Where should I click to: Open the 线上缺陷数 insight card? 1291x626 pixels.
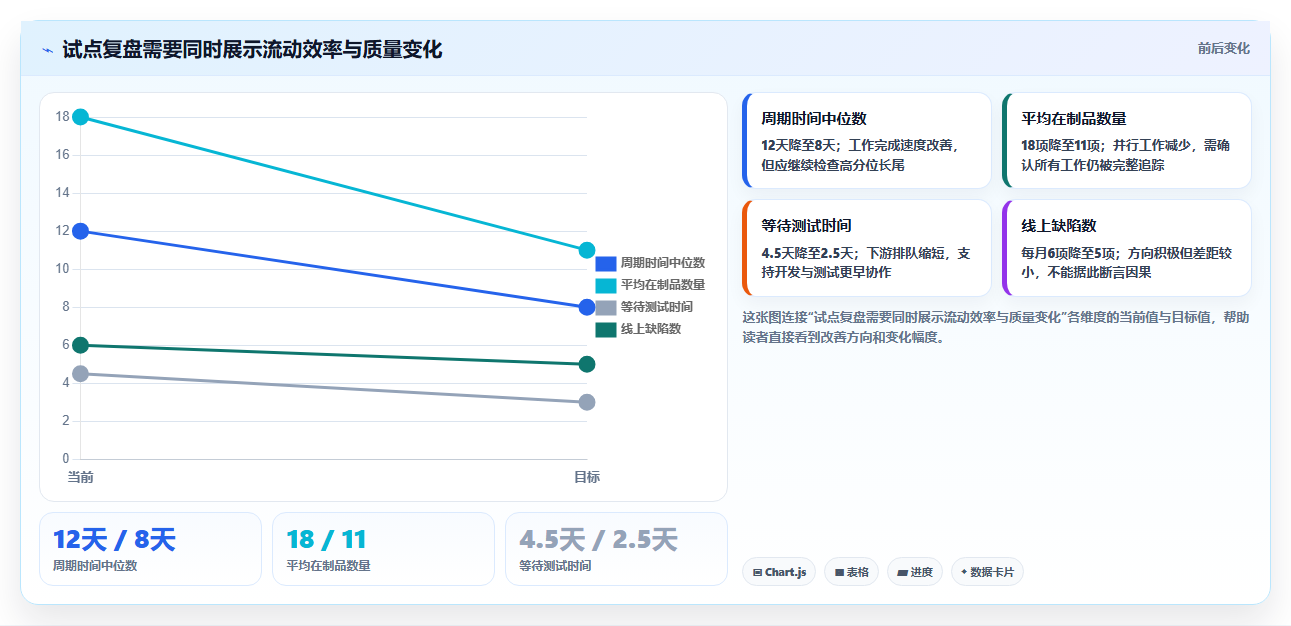(1127, 248)
